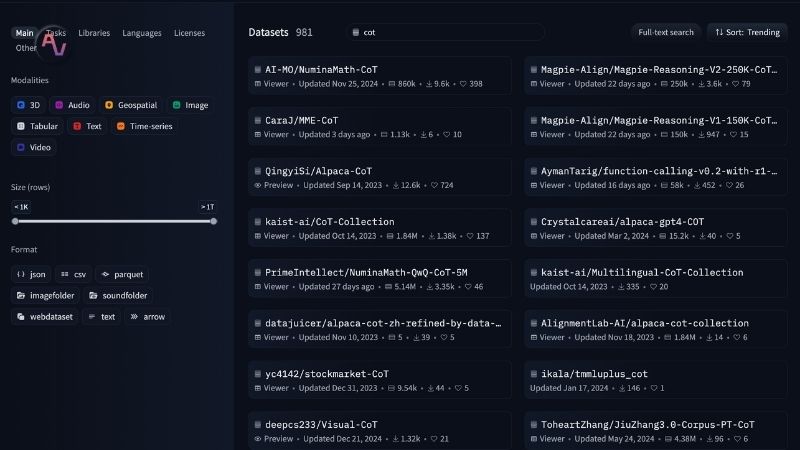Select parquet format filter

(122, 274)
